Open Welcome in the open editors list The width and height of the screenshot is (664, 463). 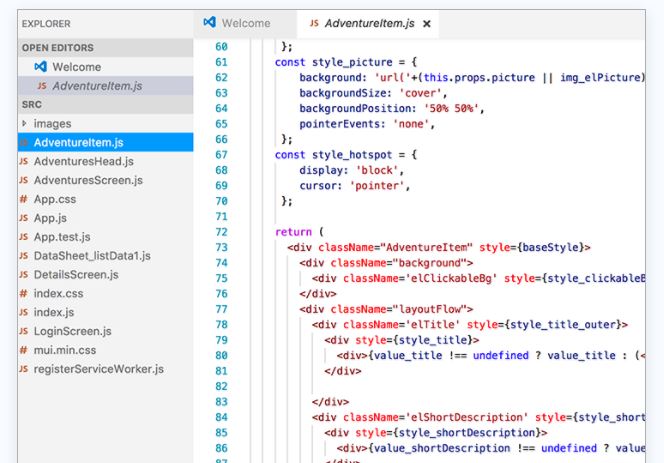[105, 67]
